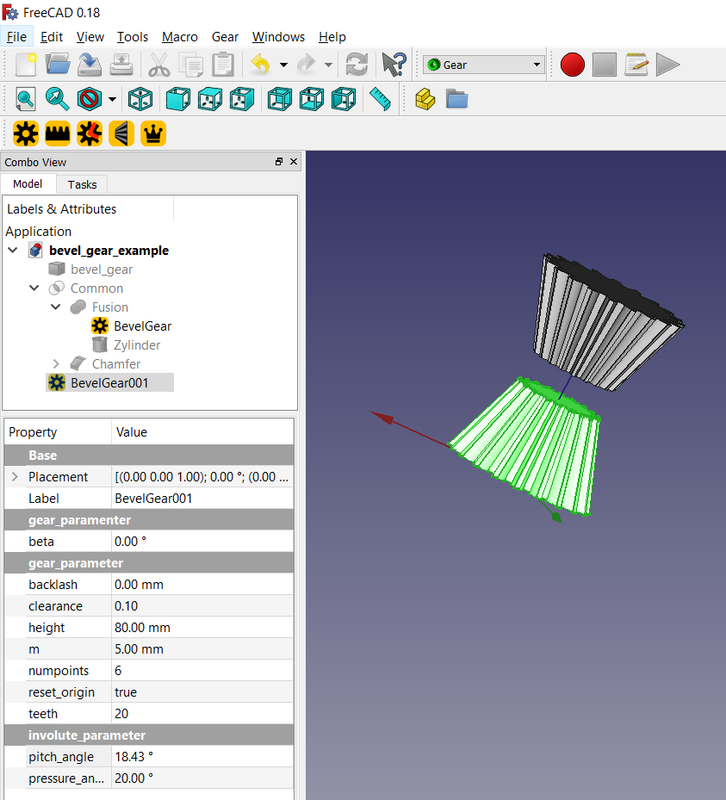Create a bevel gear

(x=121, y=134)
